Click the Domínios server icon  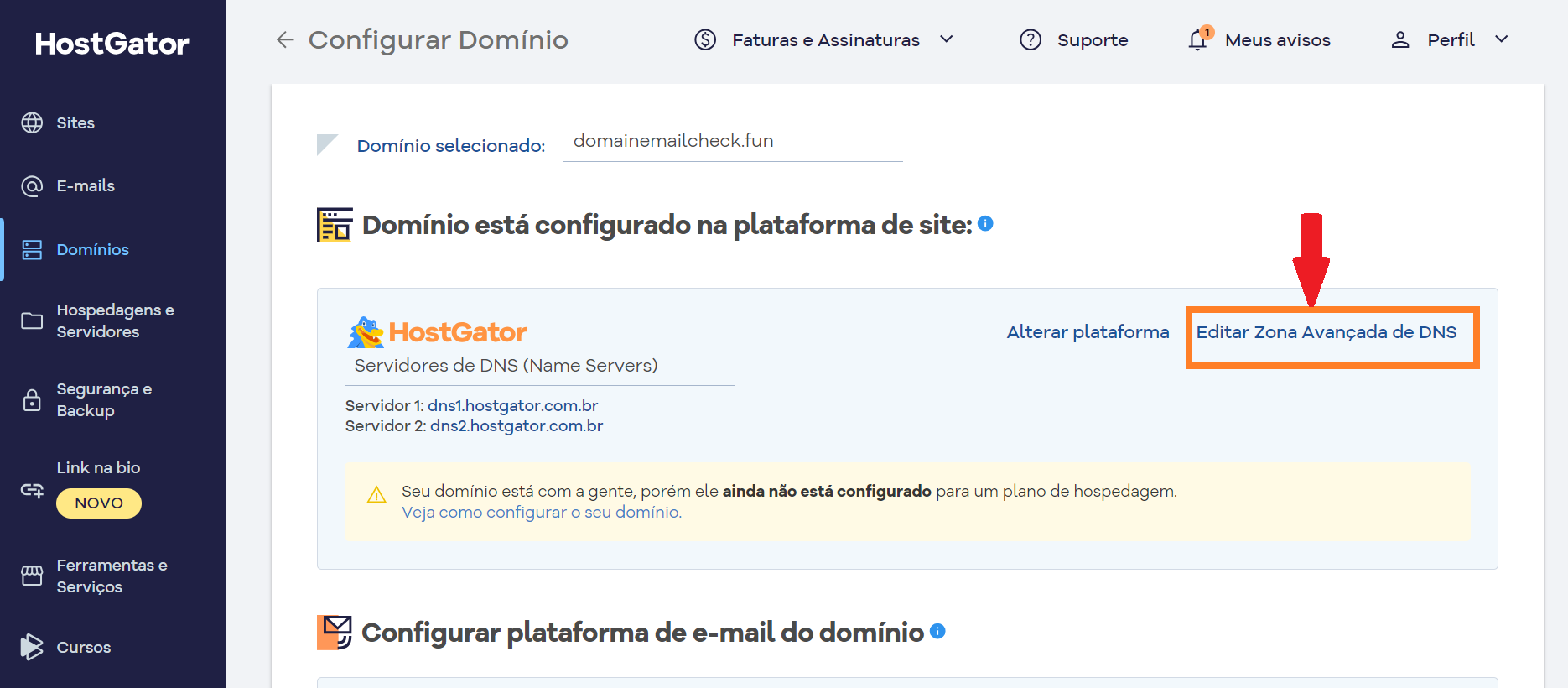(x=32, y=250)
